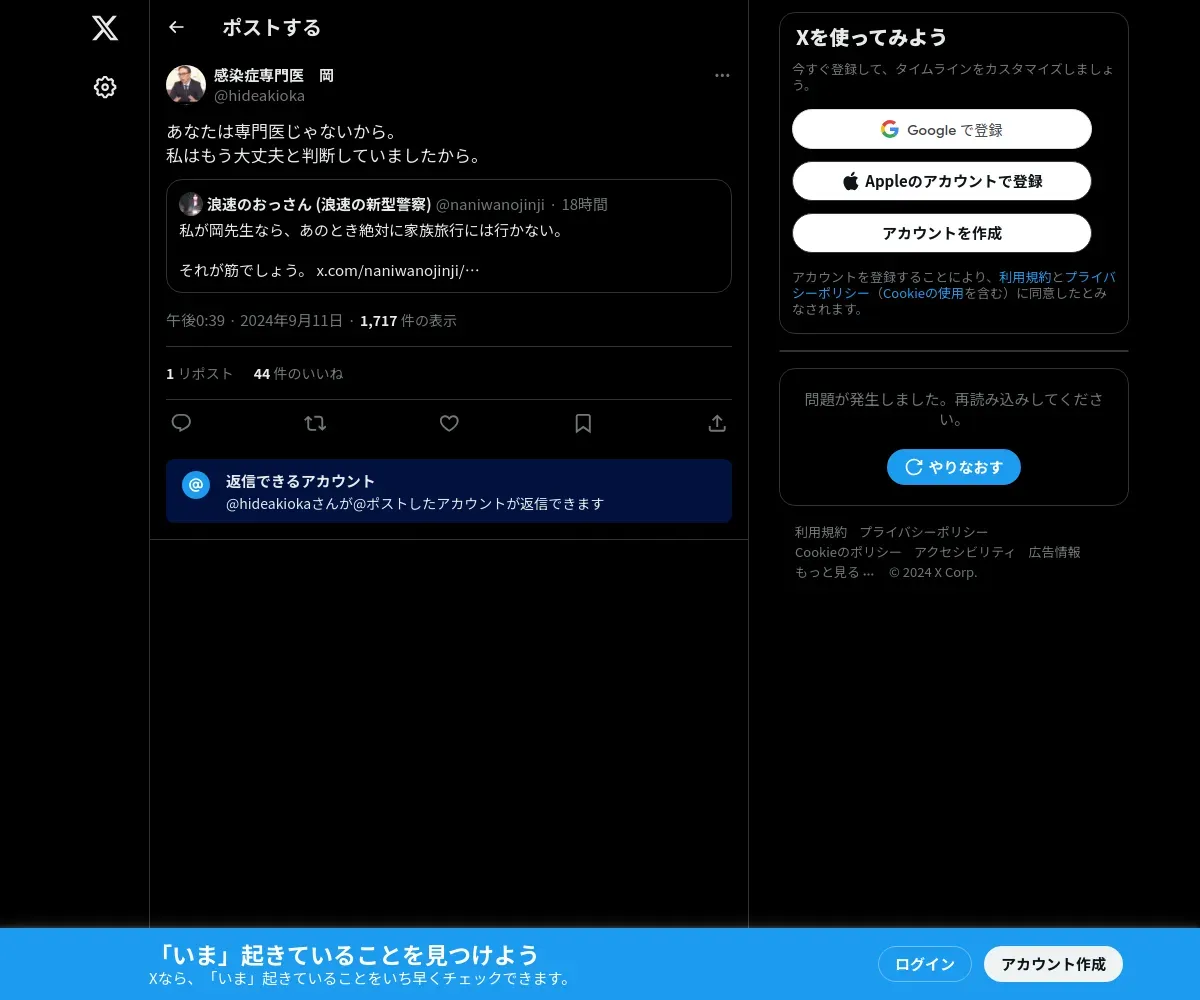This screenshot has height=1000, width=1200.
Task: Open the post's three-dot more menu
Action: [722, 76]
